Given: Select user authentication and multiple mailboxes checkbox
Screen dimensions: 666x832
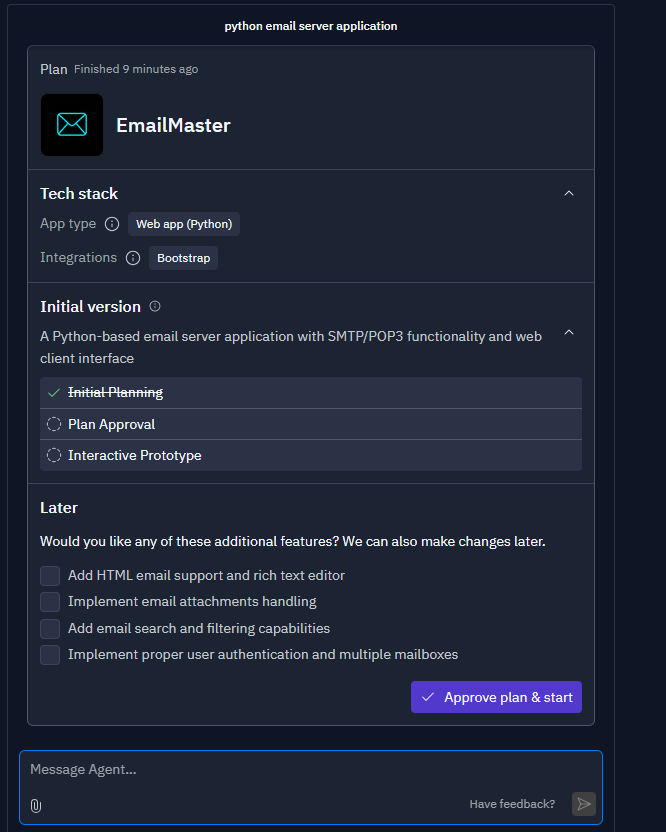Looking at the screenshot, I should (50, 655).
